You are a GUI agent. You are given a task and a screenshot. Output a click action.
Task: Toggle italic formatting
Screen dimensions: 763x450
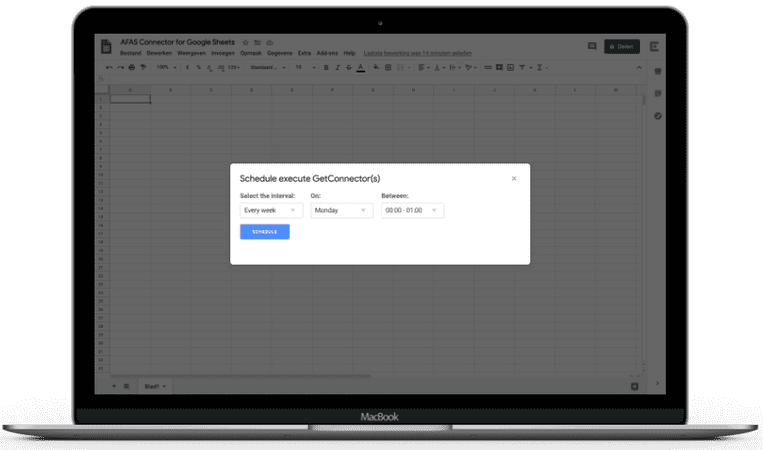point(337,68)
